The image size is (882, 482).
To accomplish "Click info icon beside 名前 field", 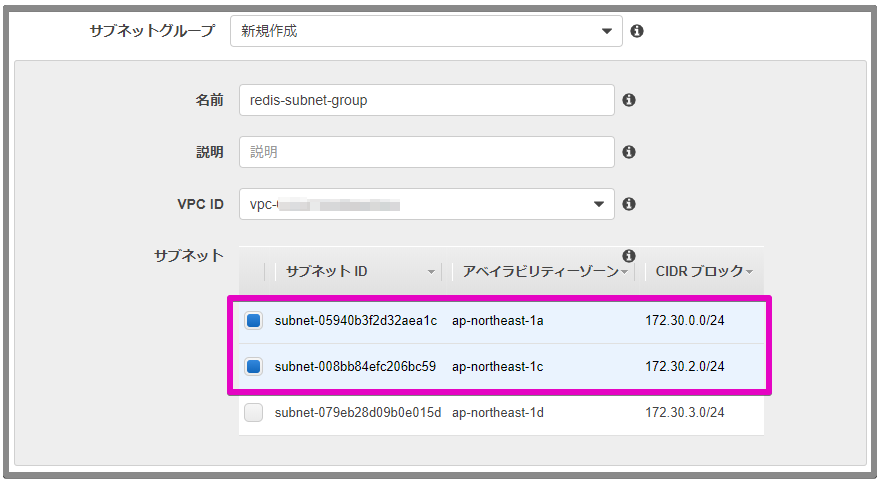I will pos(629,100).
